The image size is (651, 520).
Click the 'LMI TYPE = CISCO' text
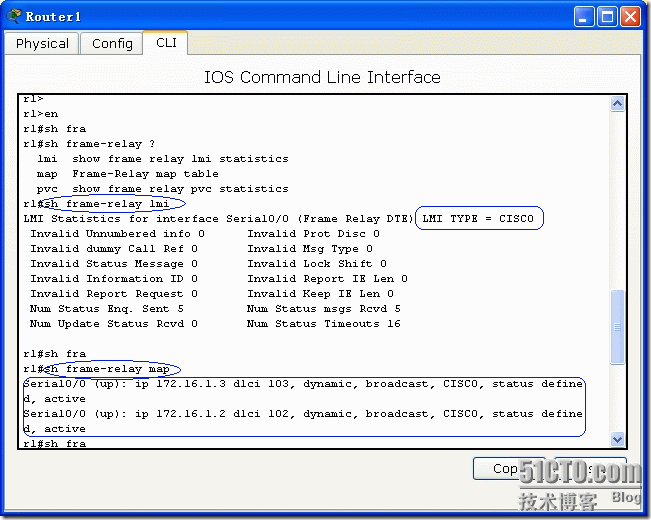point(478,218)
